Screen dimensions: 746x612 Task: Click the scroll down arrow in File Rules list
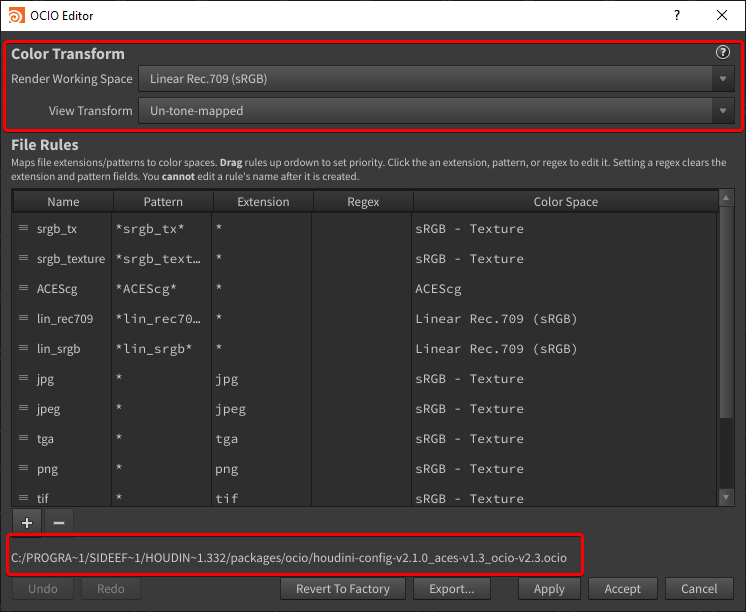click(726, 498)
